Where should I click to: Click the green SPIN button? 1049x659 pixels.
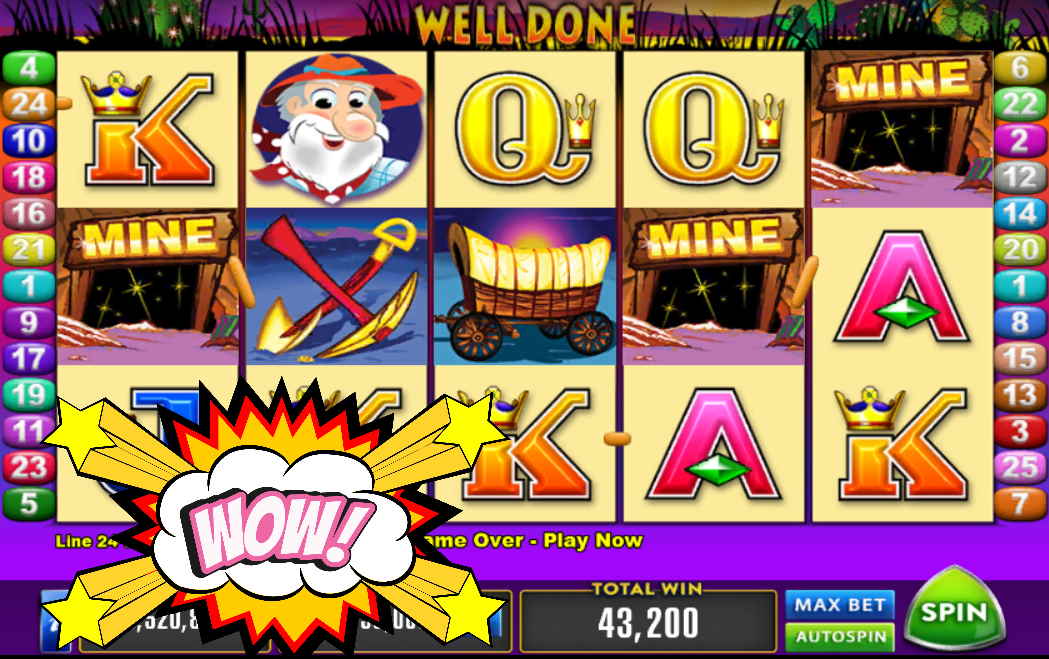tap(954, 610)
